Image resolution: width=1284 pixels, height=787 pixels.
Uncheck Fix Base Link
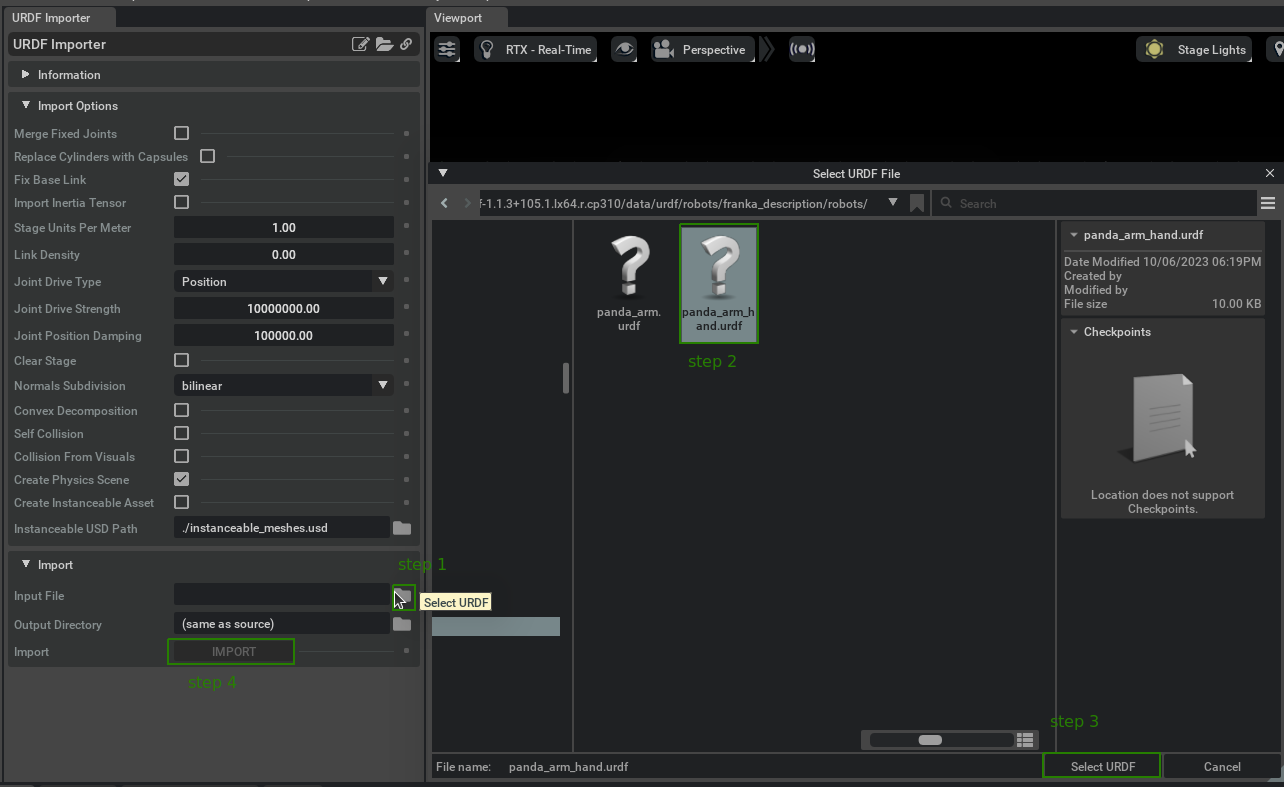point(181,179)
